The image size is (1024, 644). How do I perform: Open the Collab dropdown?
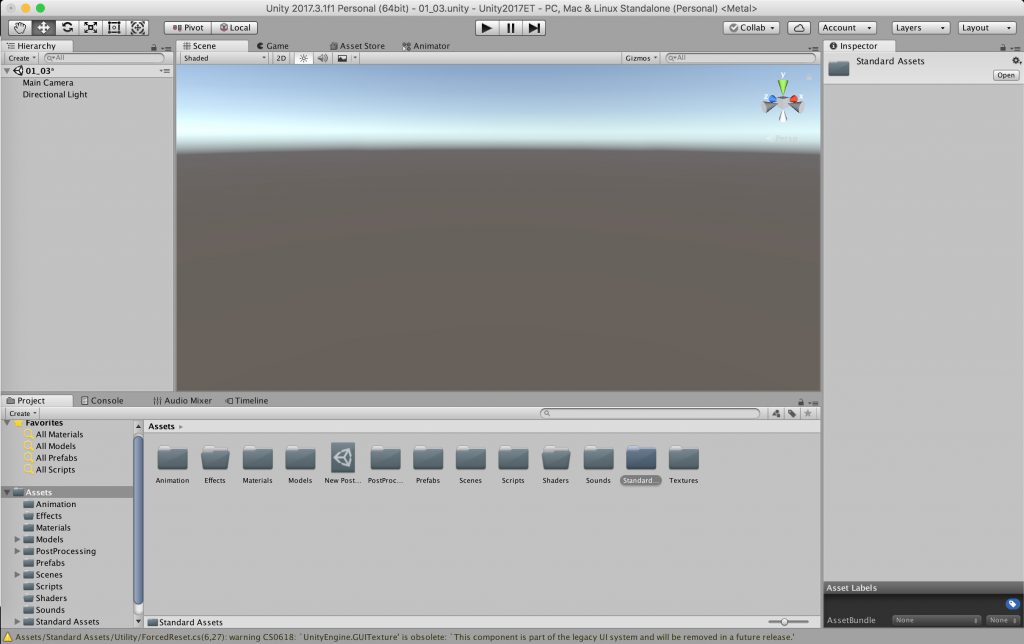[x=752, y=27]
